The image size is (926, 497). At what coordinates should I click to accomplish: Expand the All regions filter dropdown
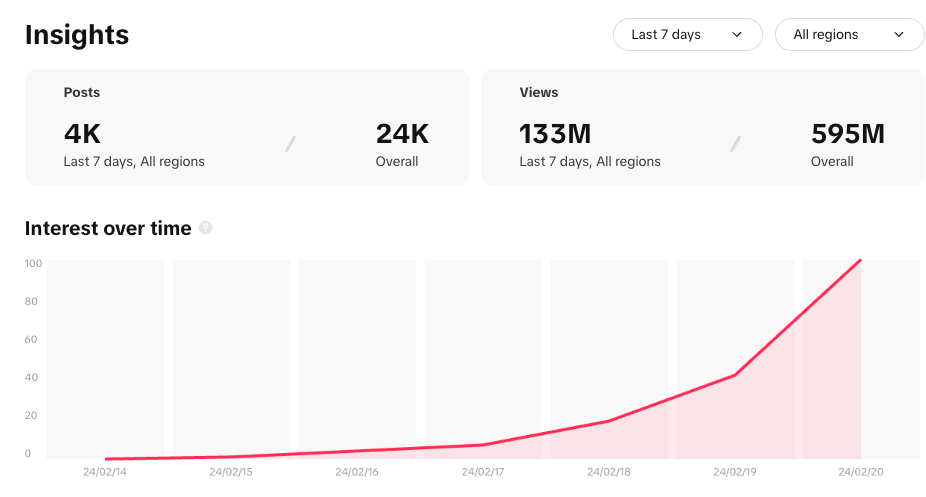849,35
